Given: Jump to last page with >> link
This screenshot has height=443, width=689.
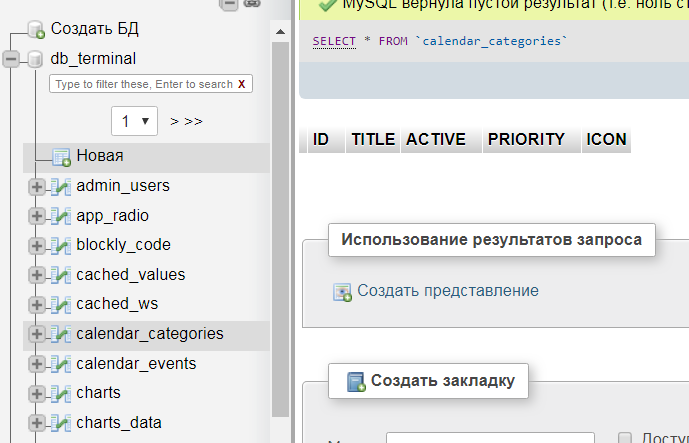Looking at the screenshot, I should [193, 121].
